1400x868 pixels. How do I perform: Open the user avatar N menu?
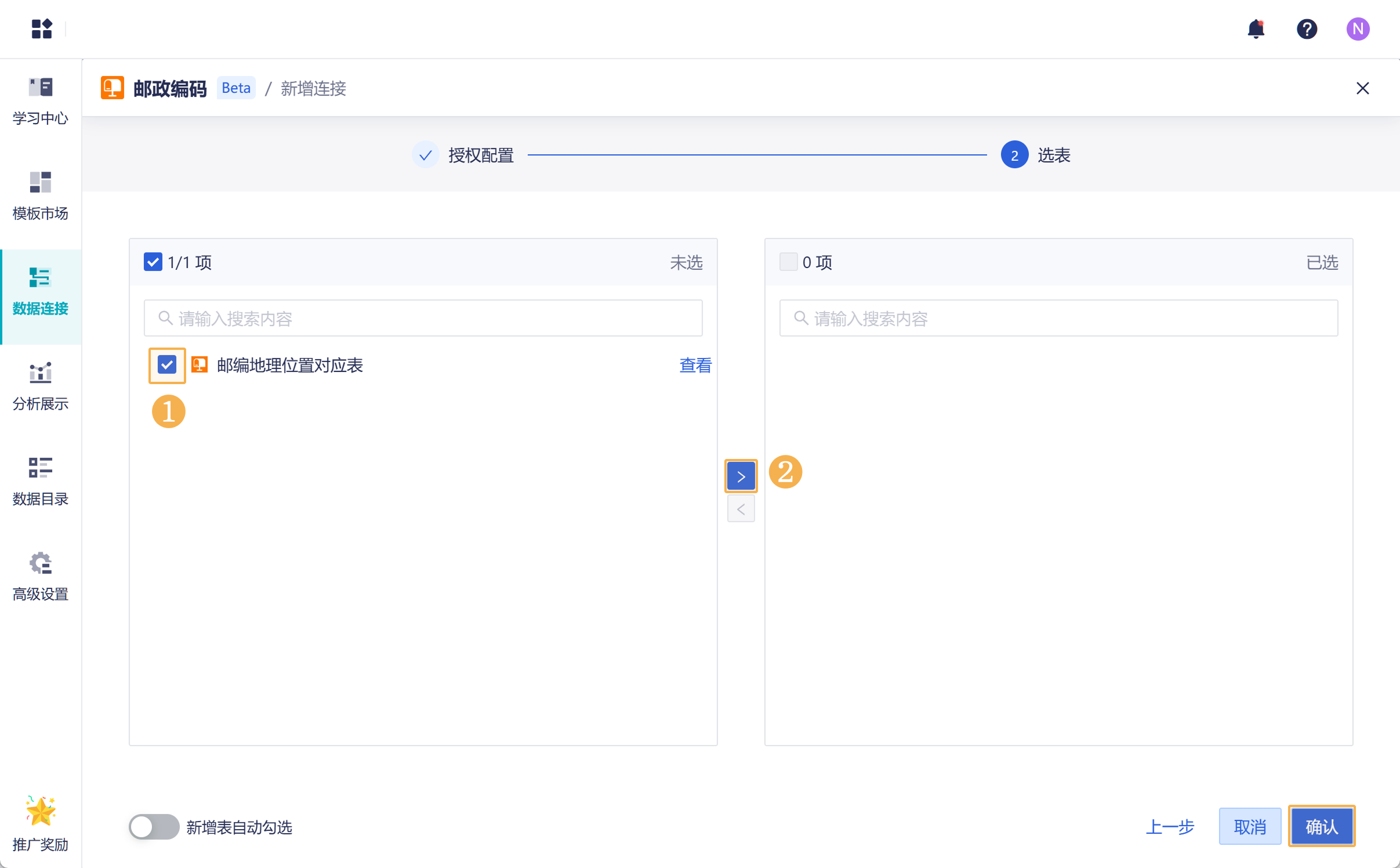click(x=1358, y=28)
